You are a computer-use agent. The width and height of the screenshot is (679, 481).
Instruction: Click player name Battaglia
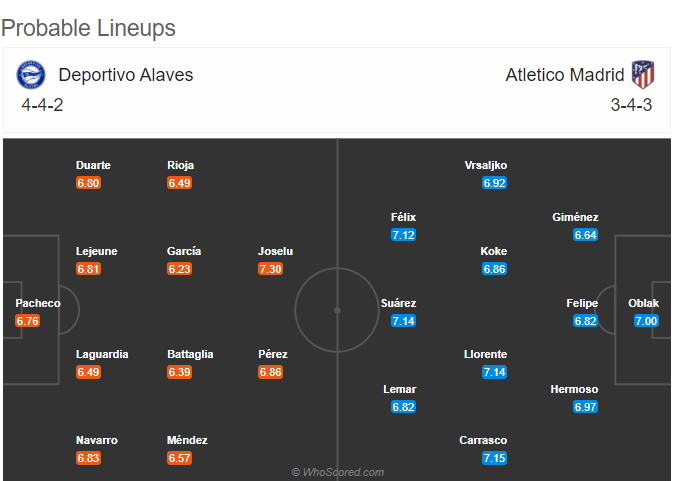[190, 354]
